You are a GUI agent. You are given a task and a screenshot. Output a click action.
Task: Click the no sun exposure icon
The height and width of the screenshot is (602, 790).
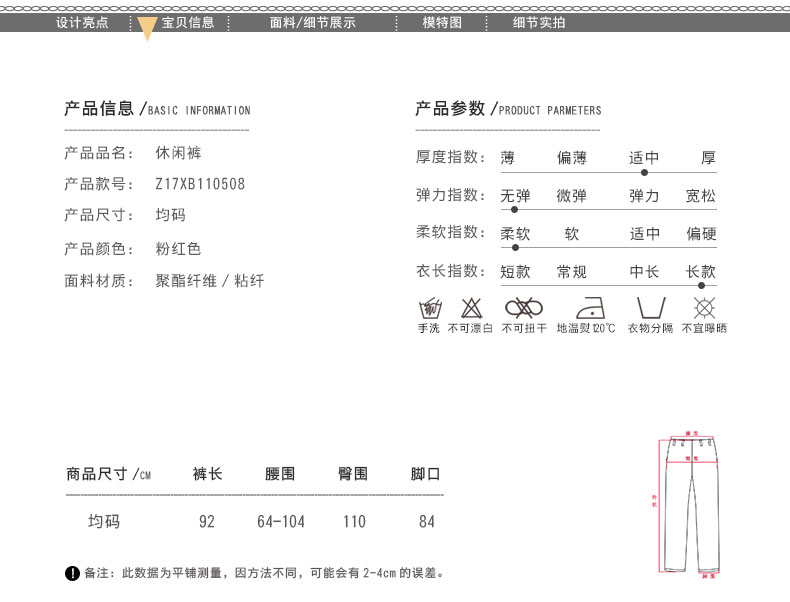(x=704, y=307)
